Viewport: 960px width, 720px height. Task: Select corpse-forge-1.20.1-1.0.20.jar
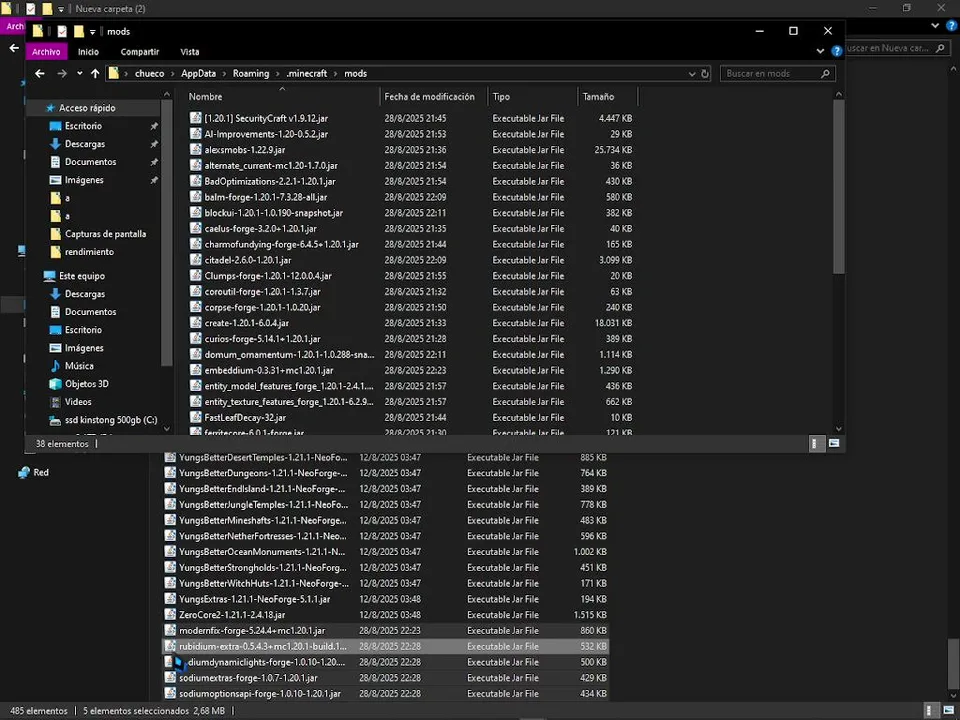(x=262, y=307)
